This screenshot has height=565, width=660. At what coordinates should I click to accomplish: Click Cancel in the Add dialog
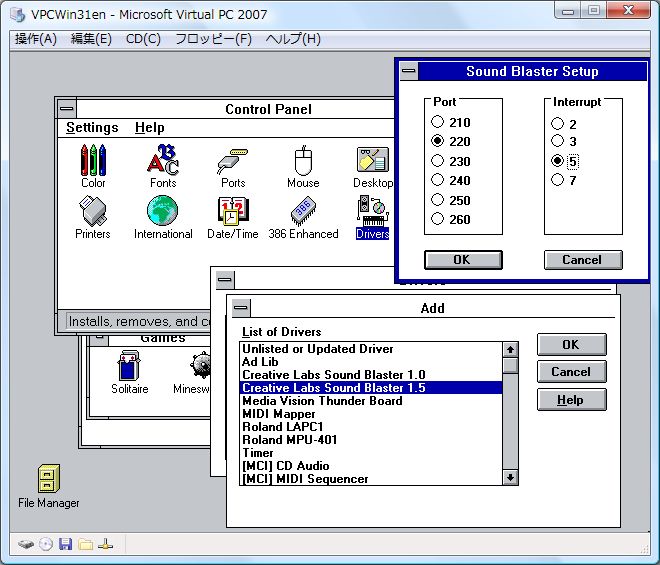tap(572, 372)
